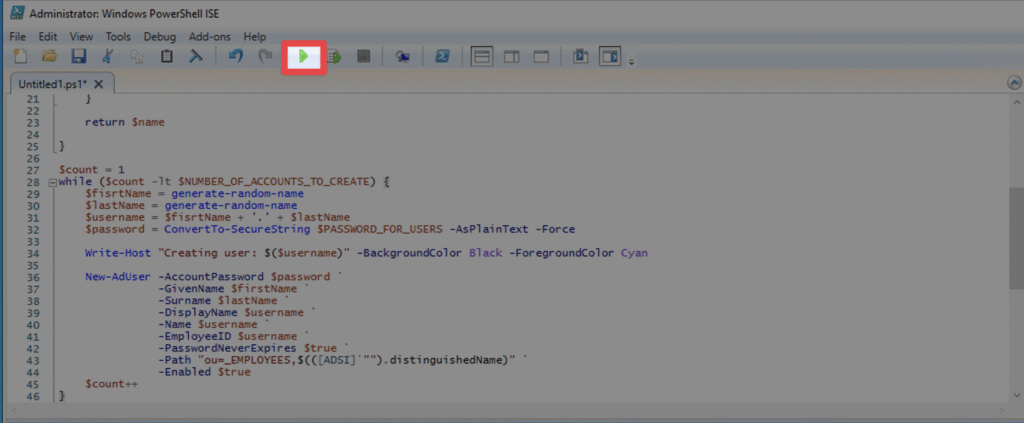Viewport: 1024px width, 423px height.
Task: Cut selection with the scissors icon
Action: coord(107,58)
